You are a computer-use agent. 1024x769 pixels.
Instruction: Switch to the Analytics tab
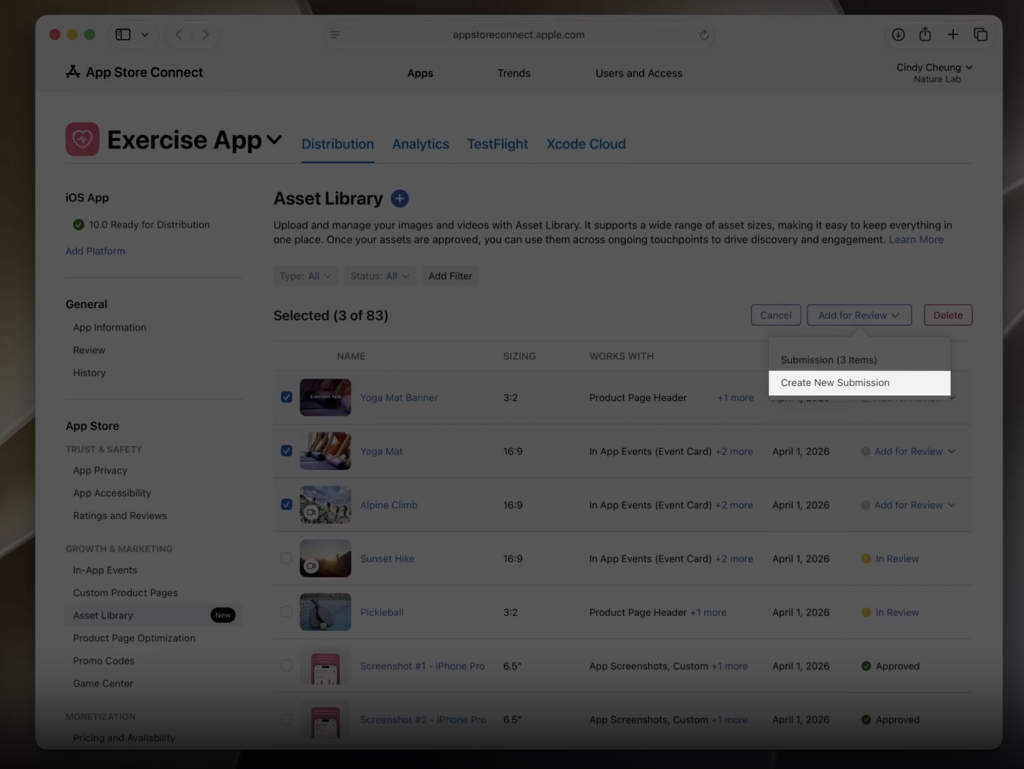coord(421,144)
